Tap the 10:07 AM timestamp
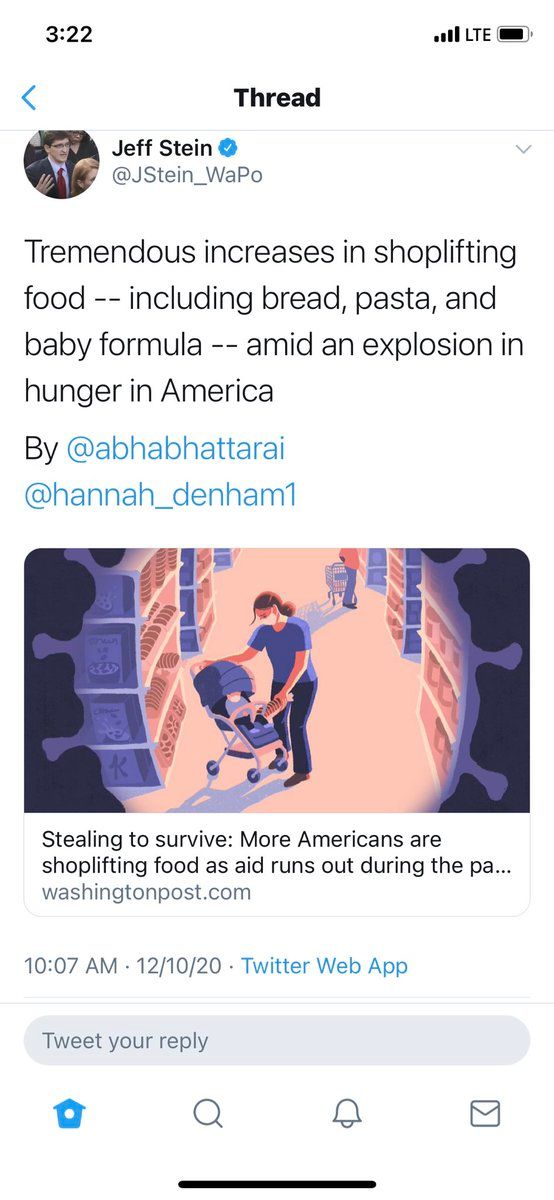 pos(68,965)
